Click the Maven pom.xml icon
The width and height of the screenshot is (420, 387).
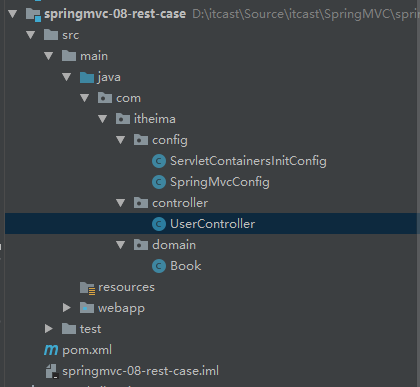point(51,350)
